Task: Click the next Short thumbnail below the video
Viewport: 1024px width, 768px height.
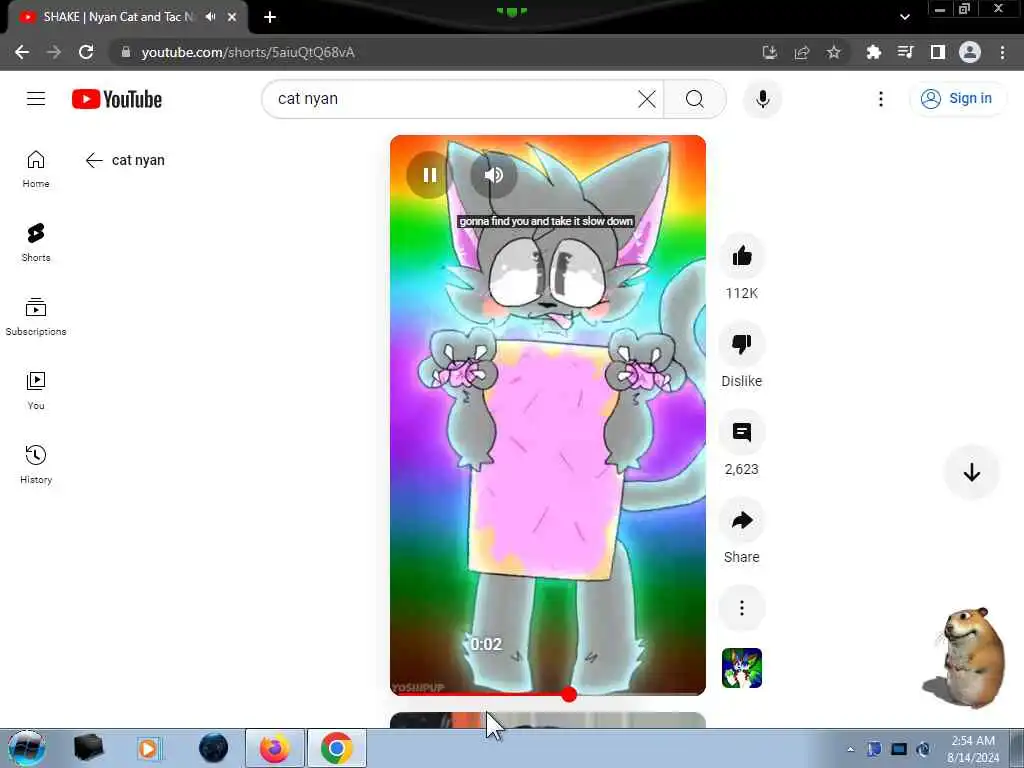Action: pos(547,720)
